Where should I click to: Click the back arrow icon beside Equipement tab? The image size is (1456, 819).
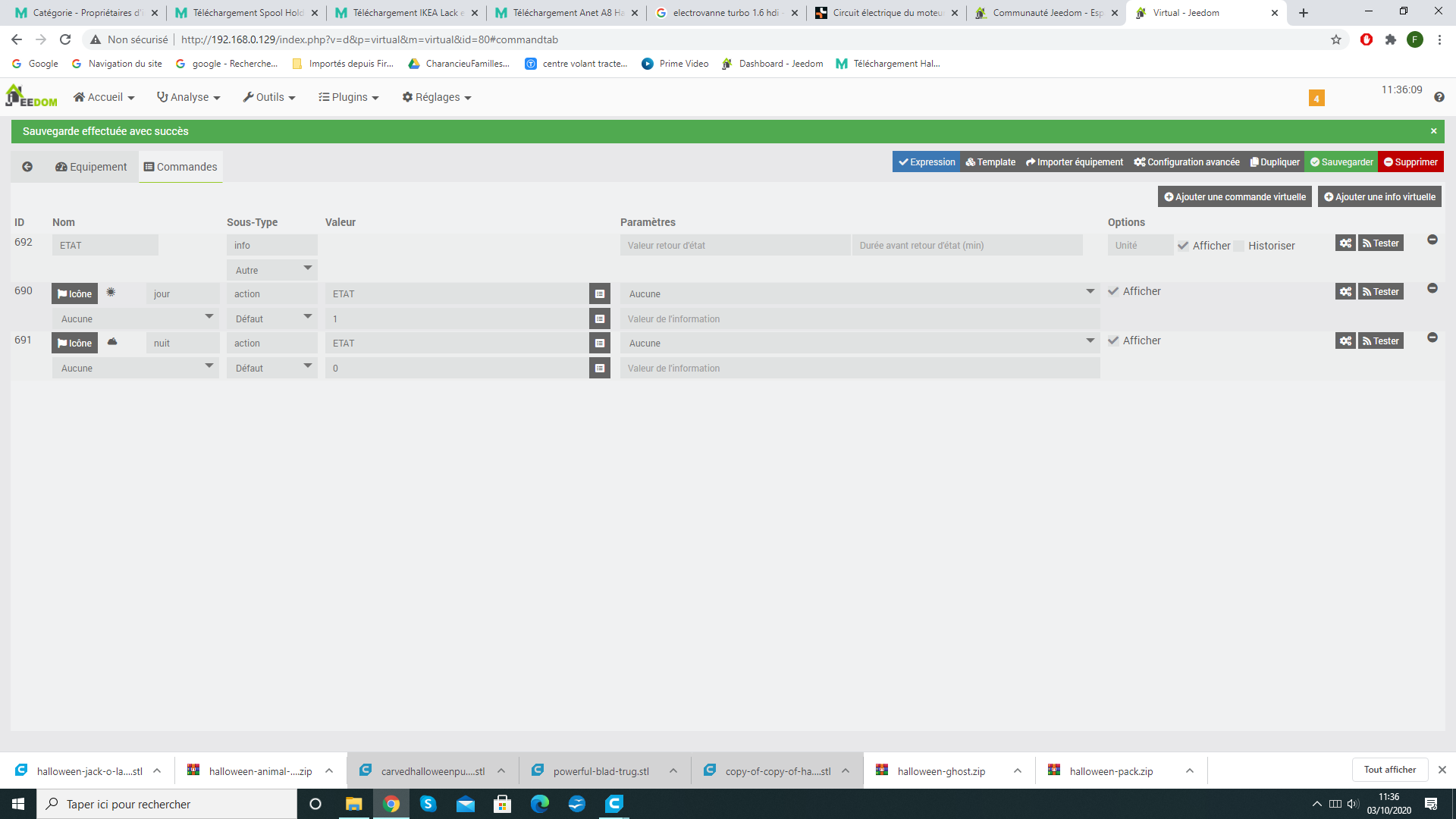tap(27, 167)
